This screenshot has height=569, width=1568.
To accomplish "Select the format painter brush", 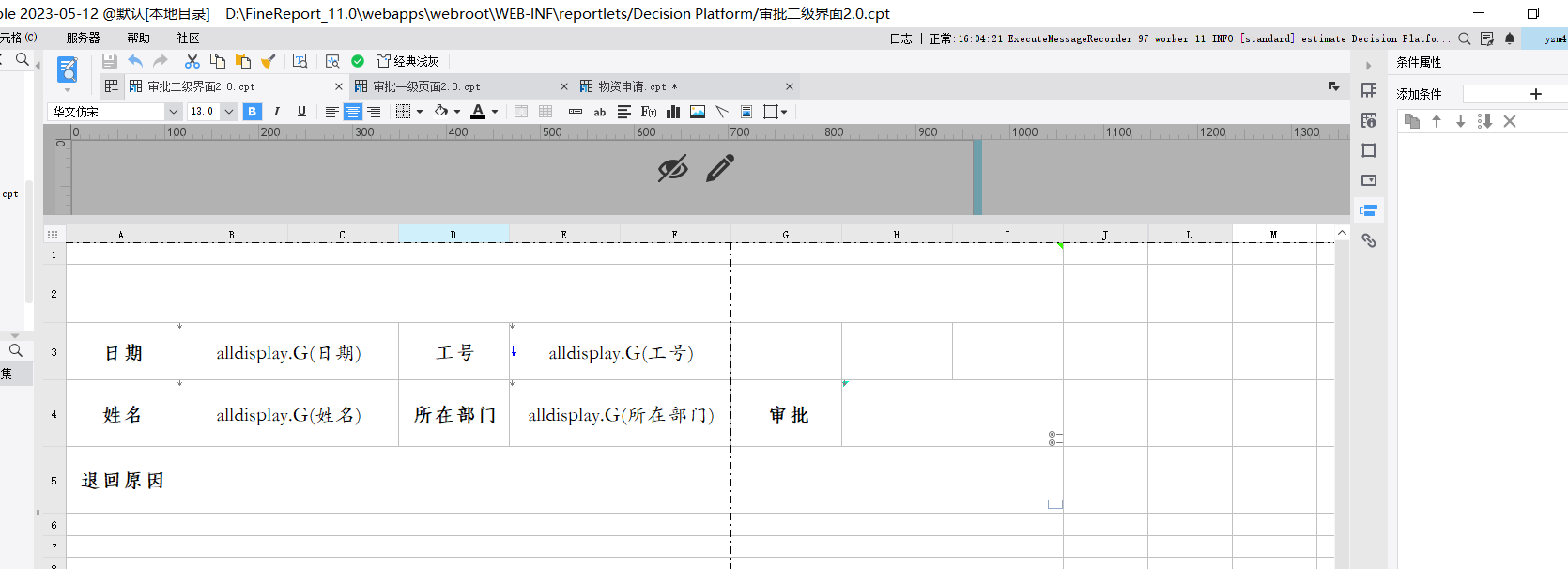I will point(269,61).
